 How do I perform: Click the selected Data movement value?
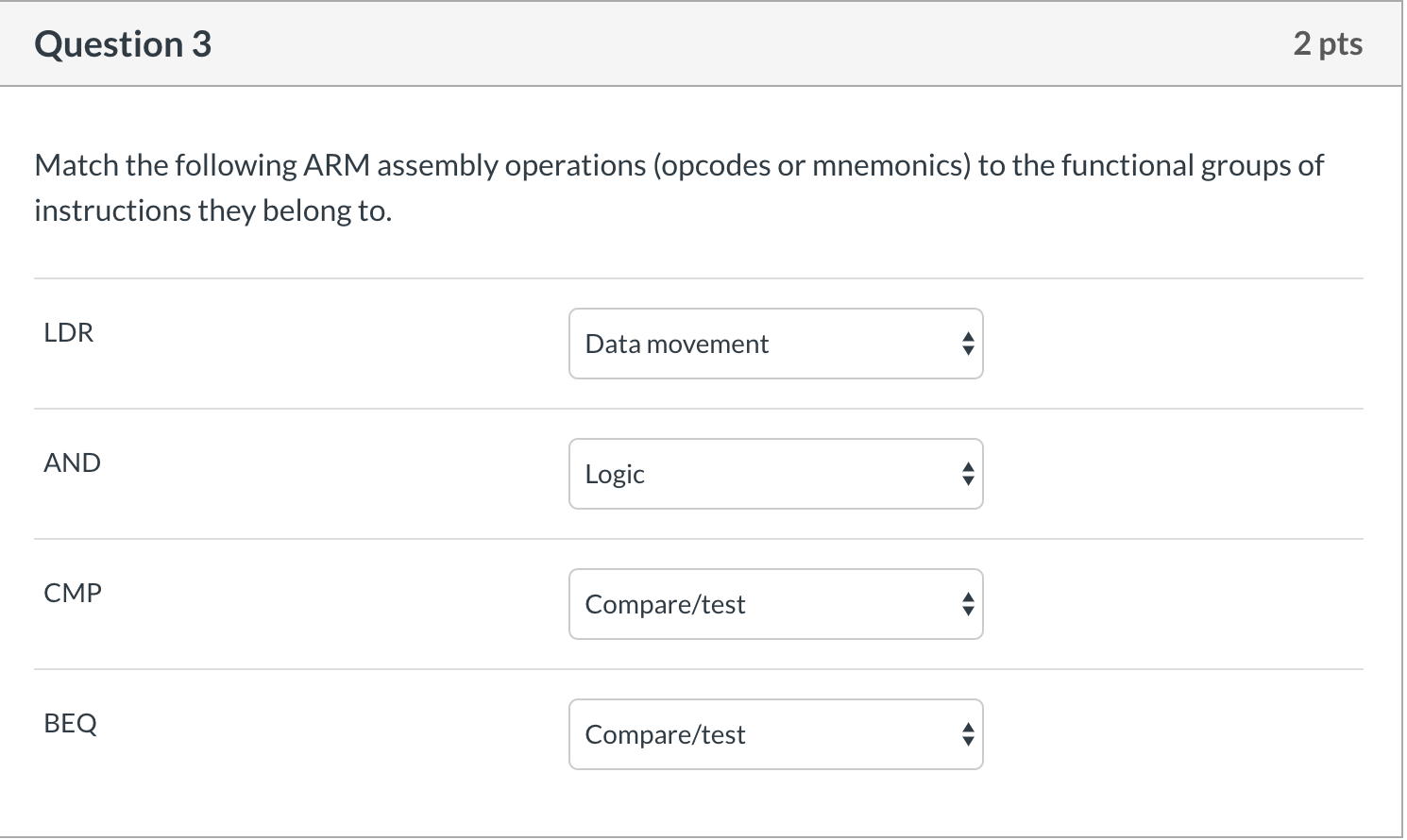[676, 344]
